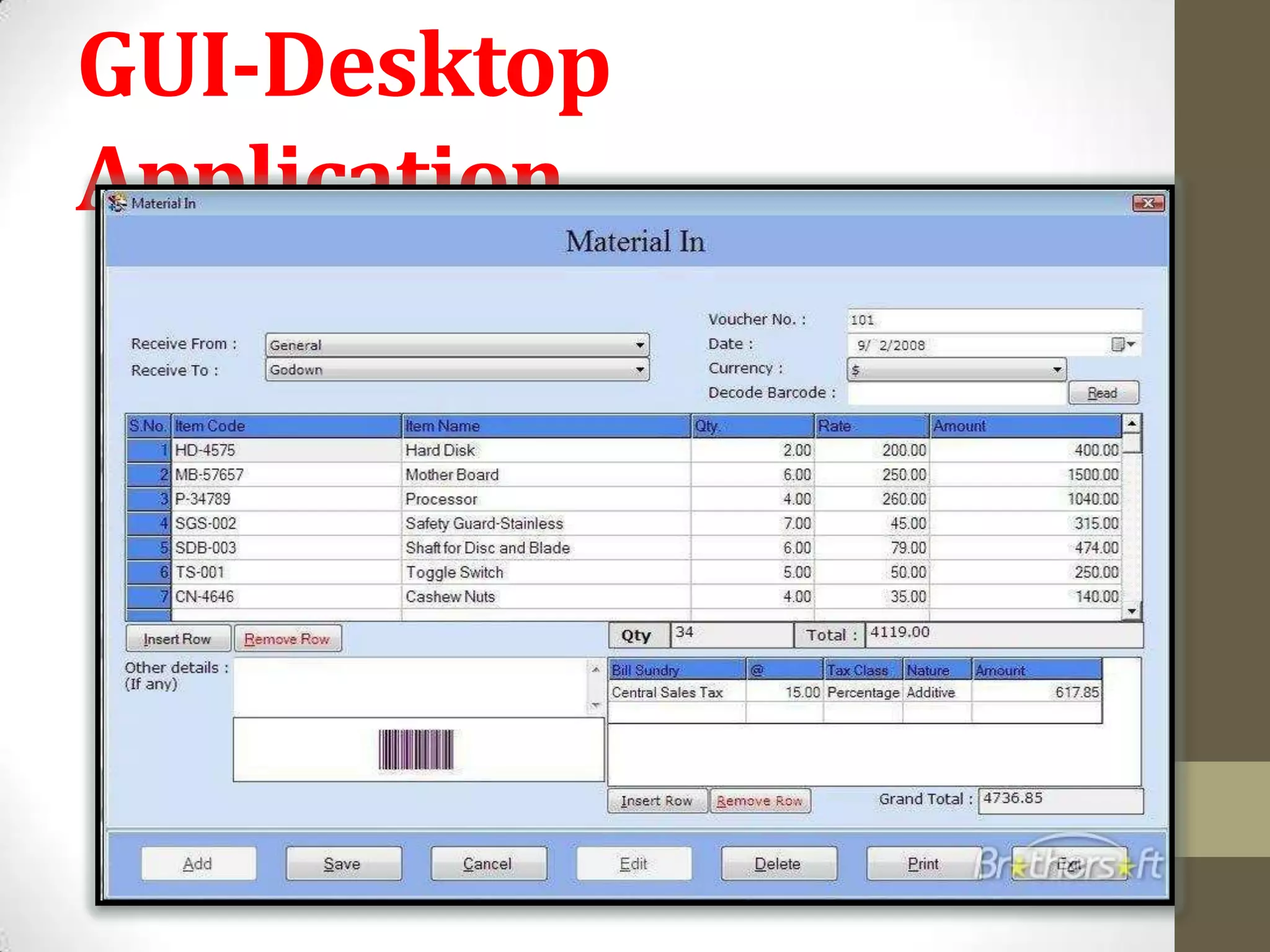Click the Save button
Screen dimensions: 1270x952
pyautogui.click(x=343, y=863)
